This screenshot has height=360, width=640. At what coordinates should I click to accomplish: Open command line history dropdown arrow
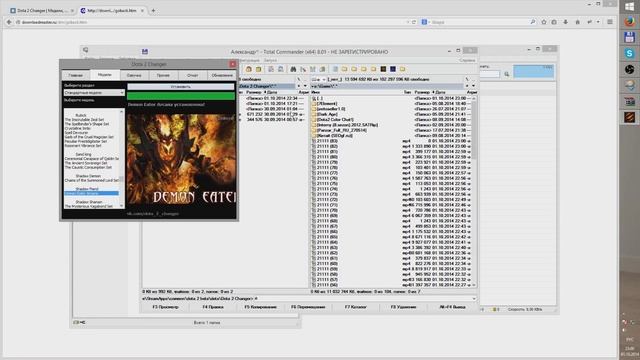click(474, 299)
